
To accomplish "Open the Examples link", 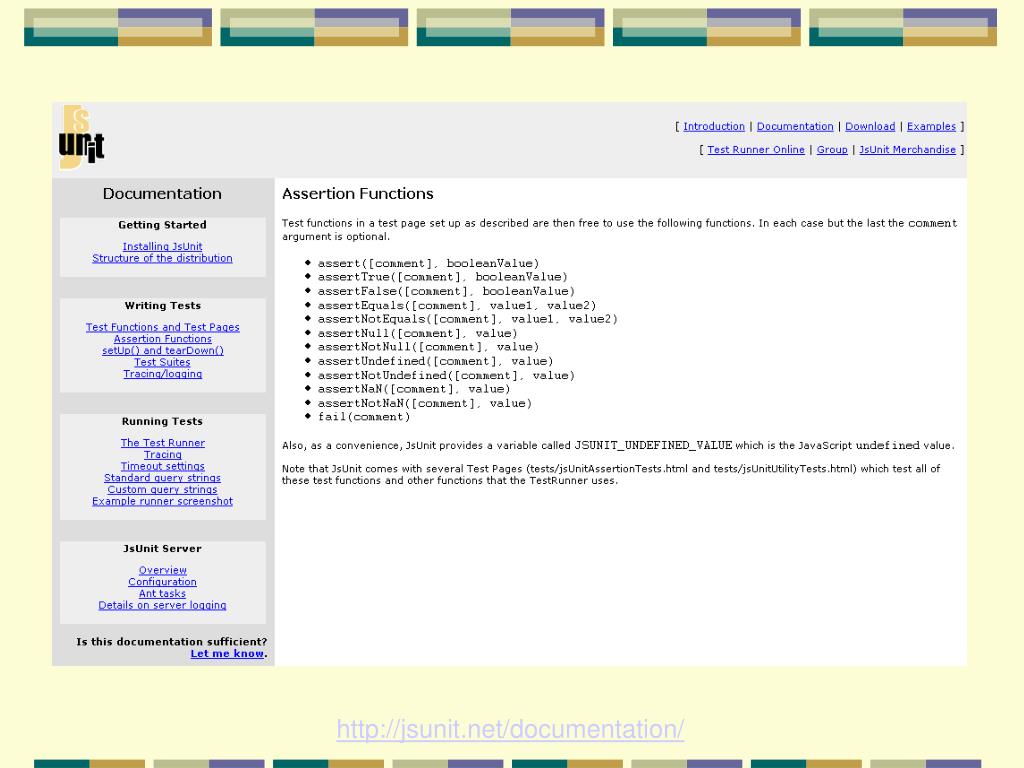I will (931, 127).
